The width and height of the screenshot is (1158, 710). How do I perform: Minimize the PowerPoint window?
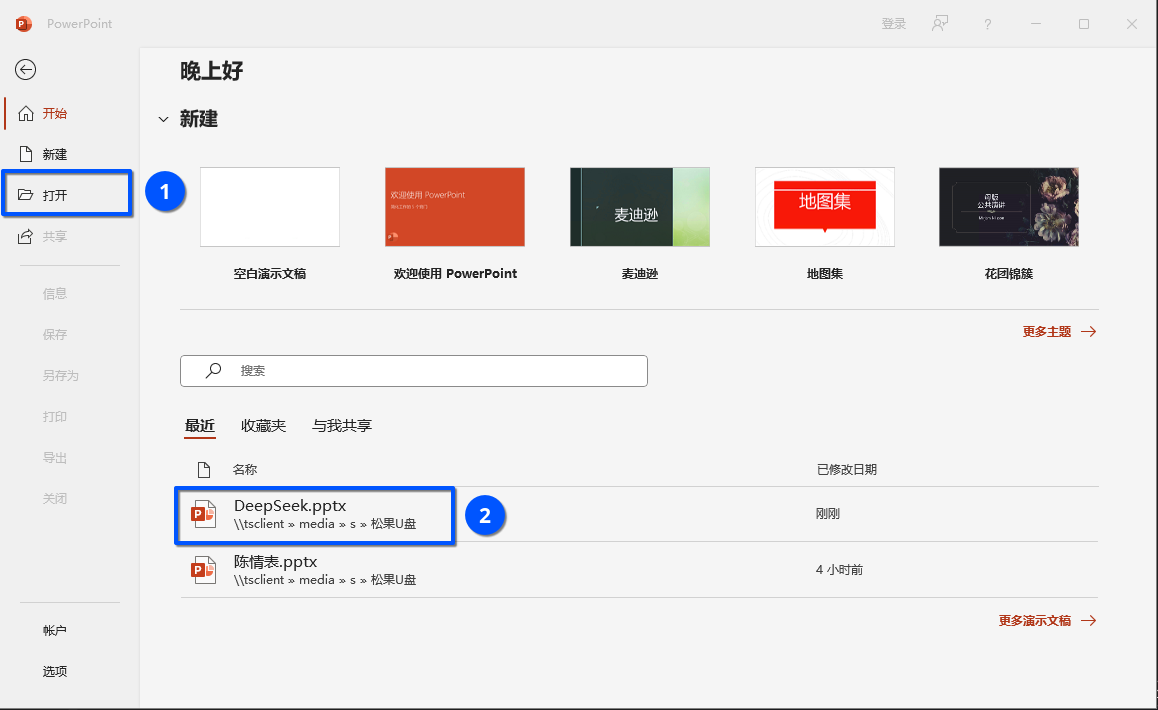click(x=1036, y=24)
